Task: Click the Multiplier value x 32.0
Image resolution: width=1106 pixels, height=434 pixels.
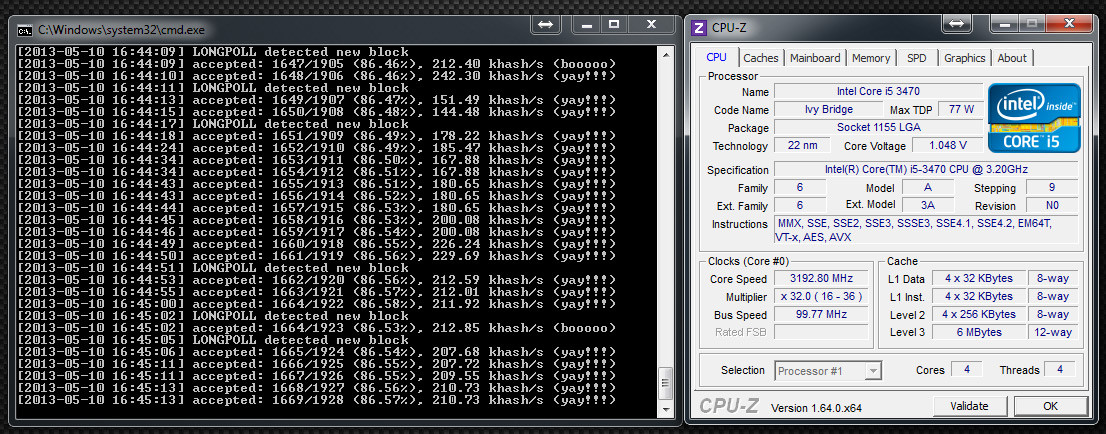Action: pos(822,296)
